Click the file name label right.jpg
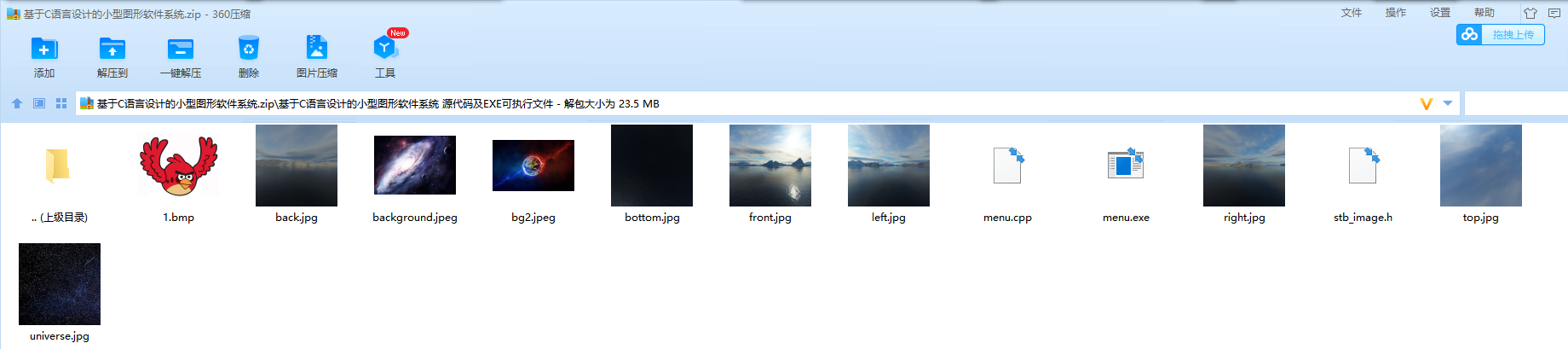Image resolution: width=1568 pixels, height=349 pixels. click(x=1244, y=218)
